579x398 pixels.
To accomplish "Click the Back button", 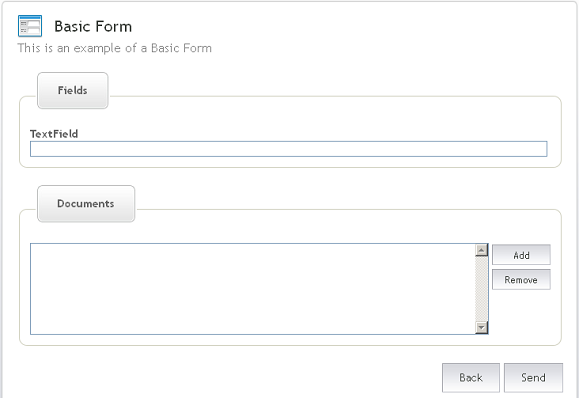I will click(471, 377).
